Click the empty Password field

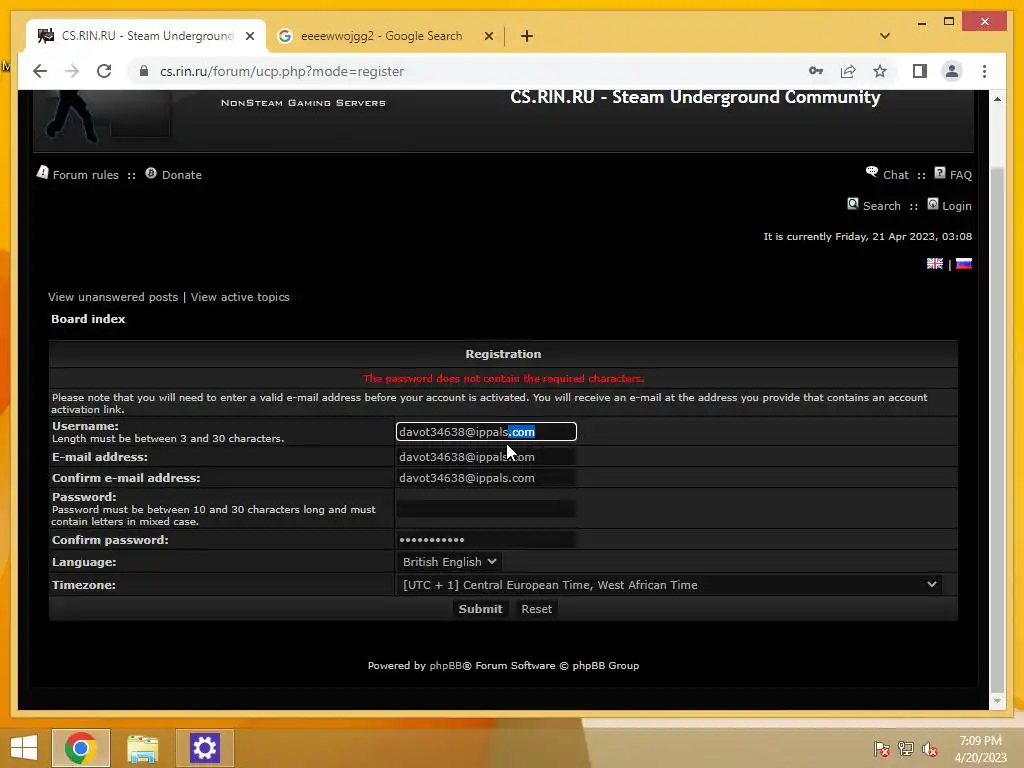coord(486,509)
